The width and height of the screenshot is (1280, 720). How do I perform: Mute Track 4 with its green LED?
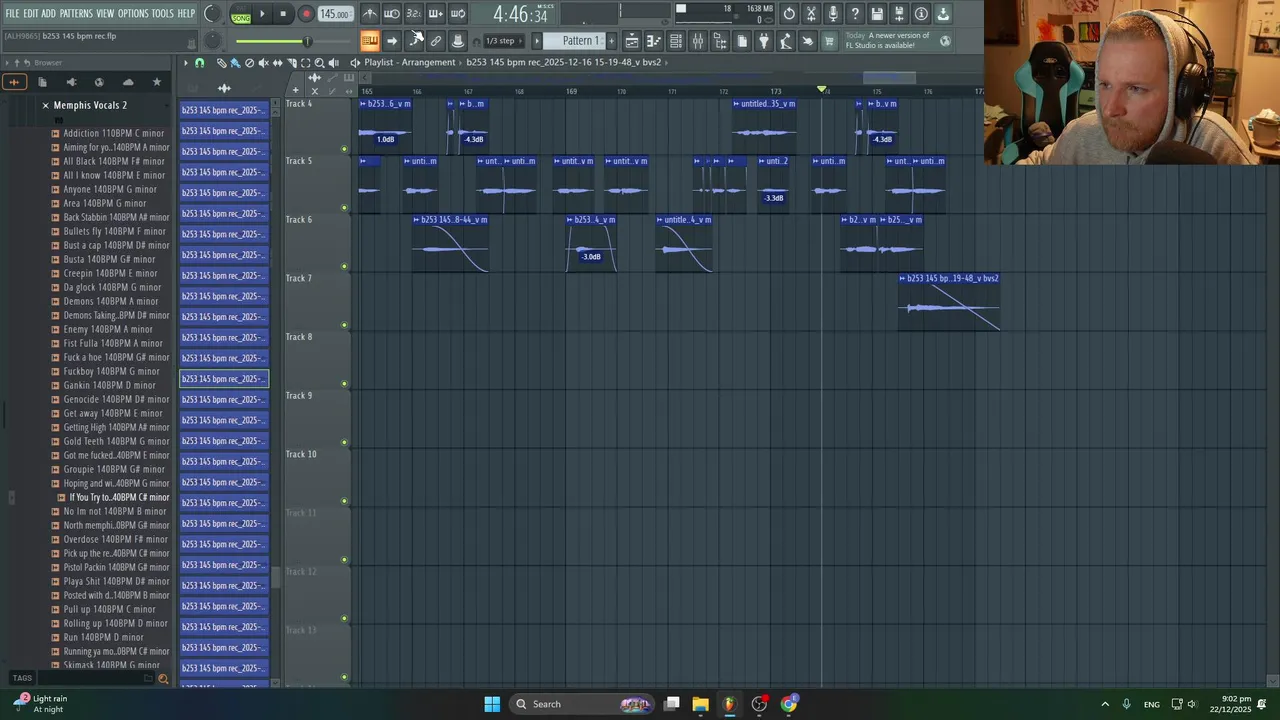click(344, 149)
